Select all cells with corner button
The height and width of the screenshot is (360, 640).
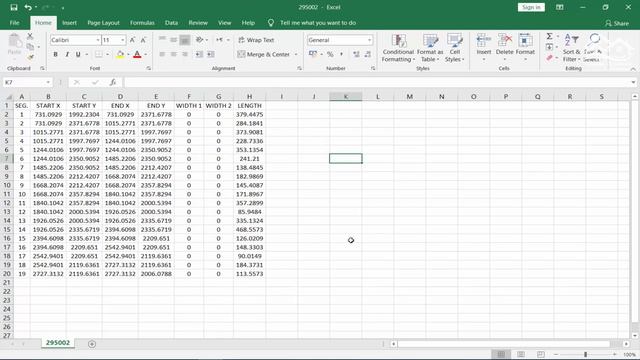click(8, 97)
